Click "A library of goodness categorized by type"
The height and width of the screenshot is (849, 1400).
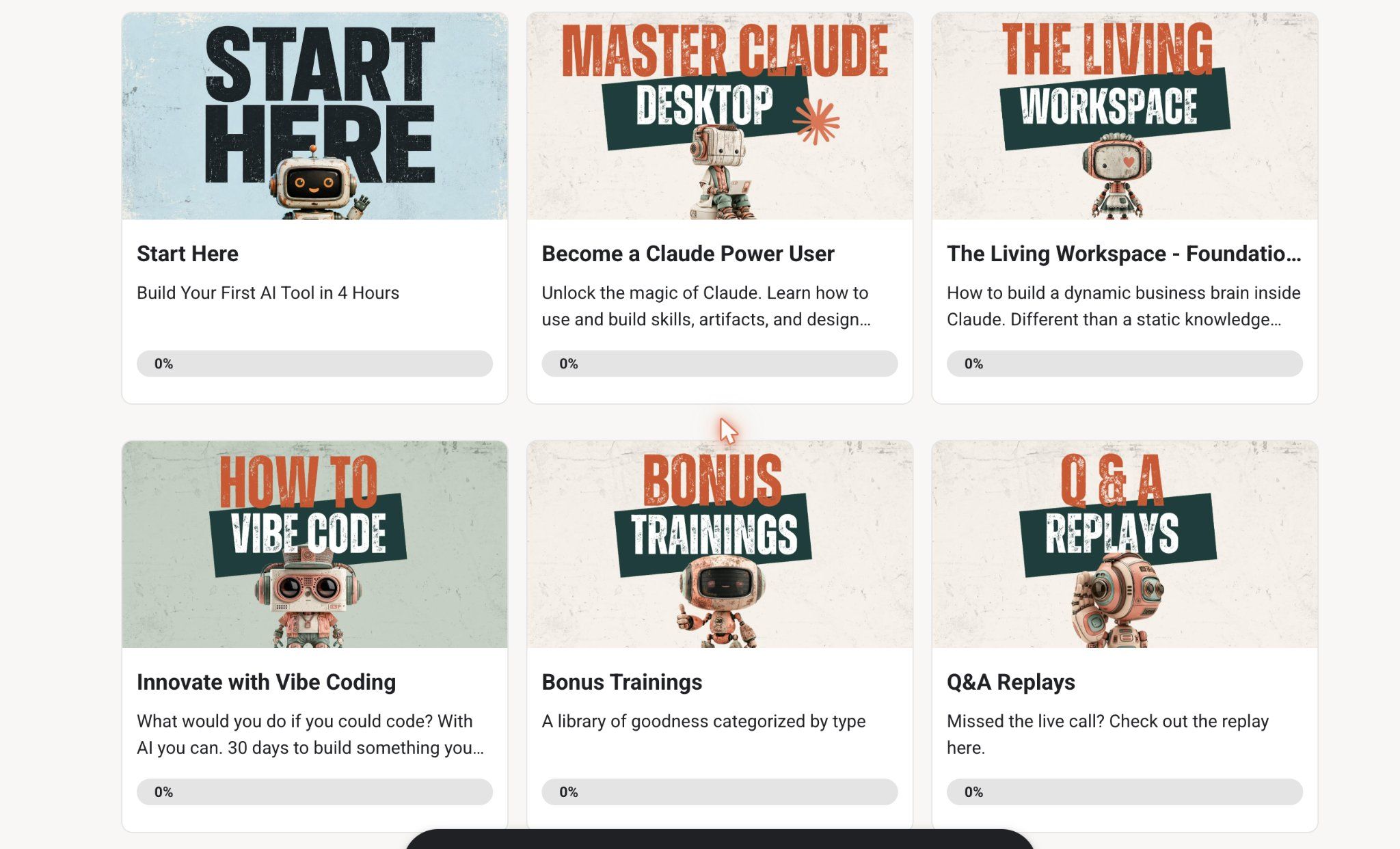(703, 721)
